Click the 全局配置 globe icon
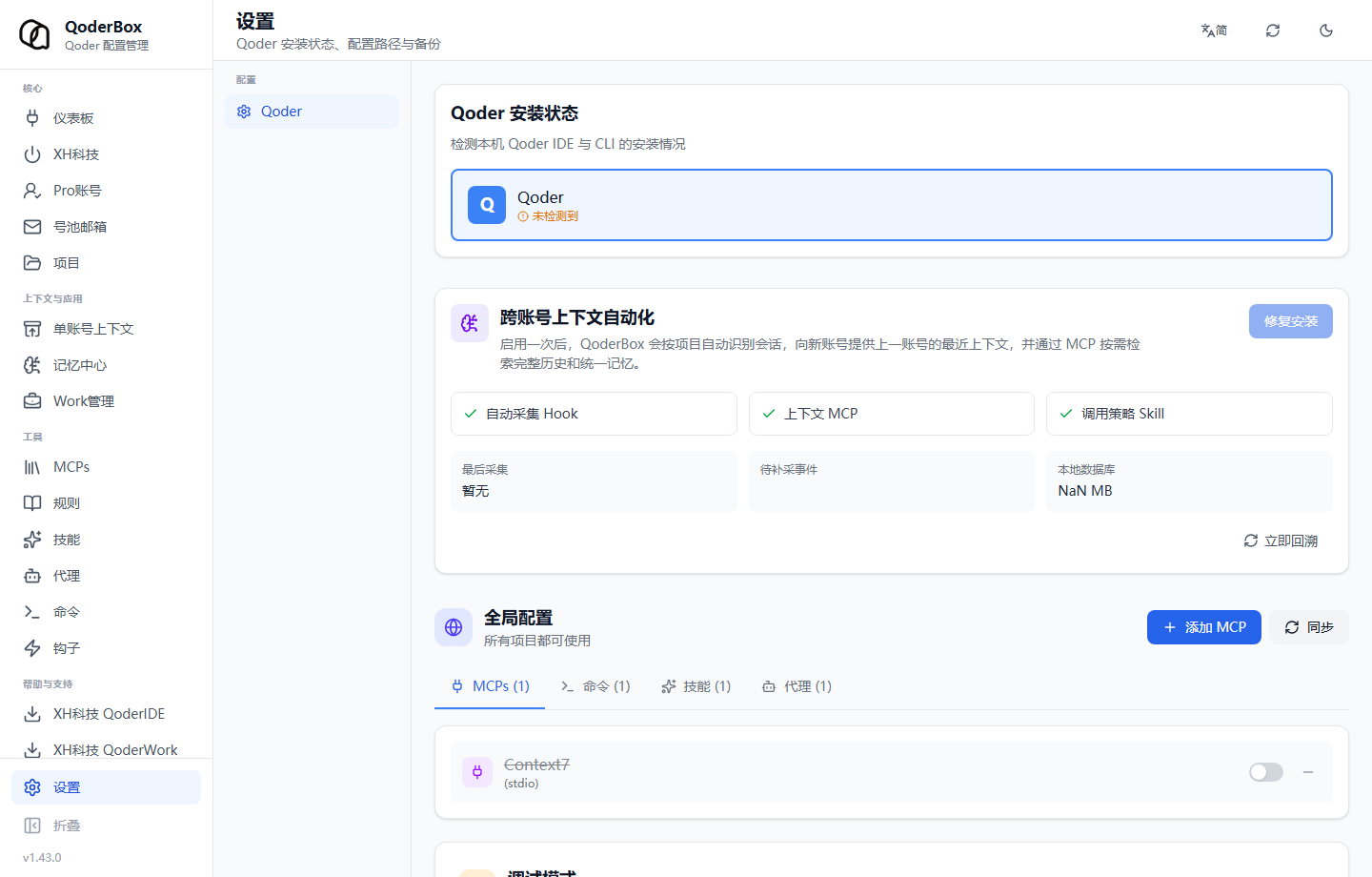Image resolution: width=1372 pixels, height=877 pixels. click(x=454, y=627)
